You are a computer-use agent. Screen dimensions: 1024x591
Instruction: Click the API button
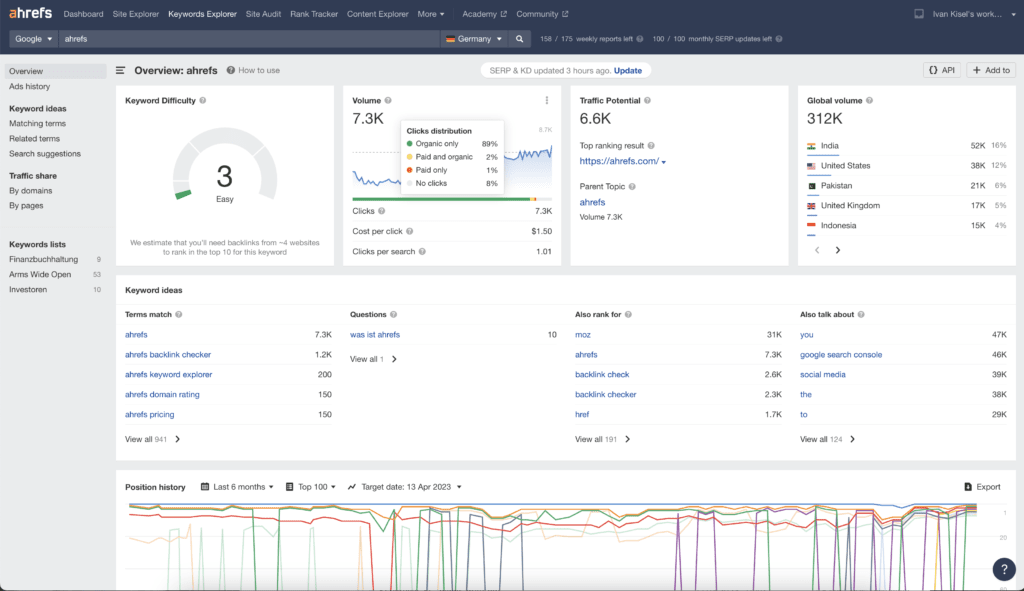click(x=941, y=70)
